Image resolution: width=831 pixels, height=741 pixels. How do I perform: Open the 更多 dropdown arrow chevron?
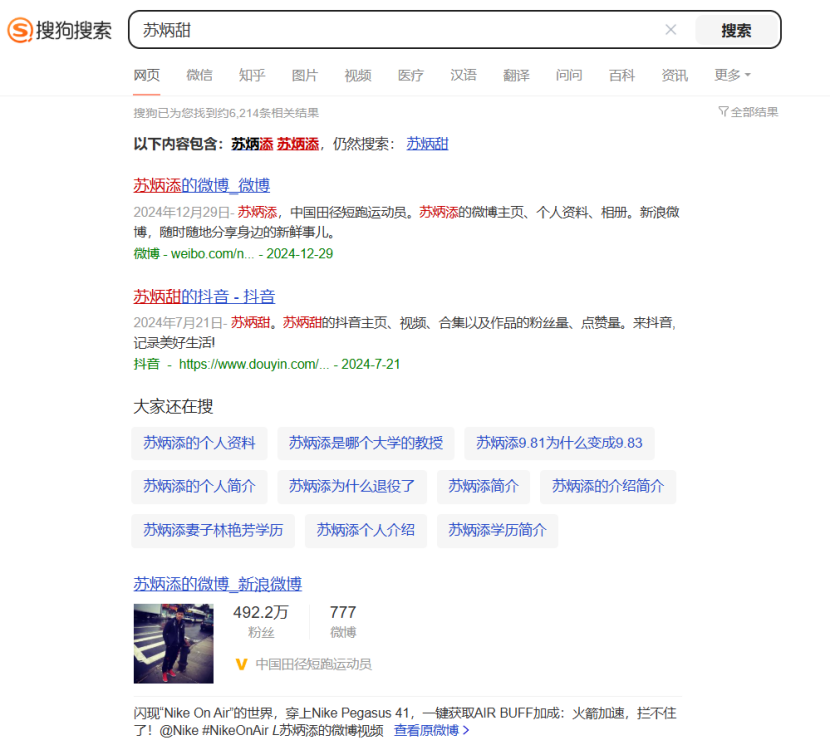coord(746,74)
